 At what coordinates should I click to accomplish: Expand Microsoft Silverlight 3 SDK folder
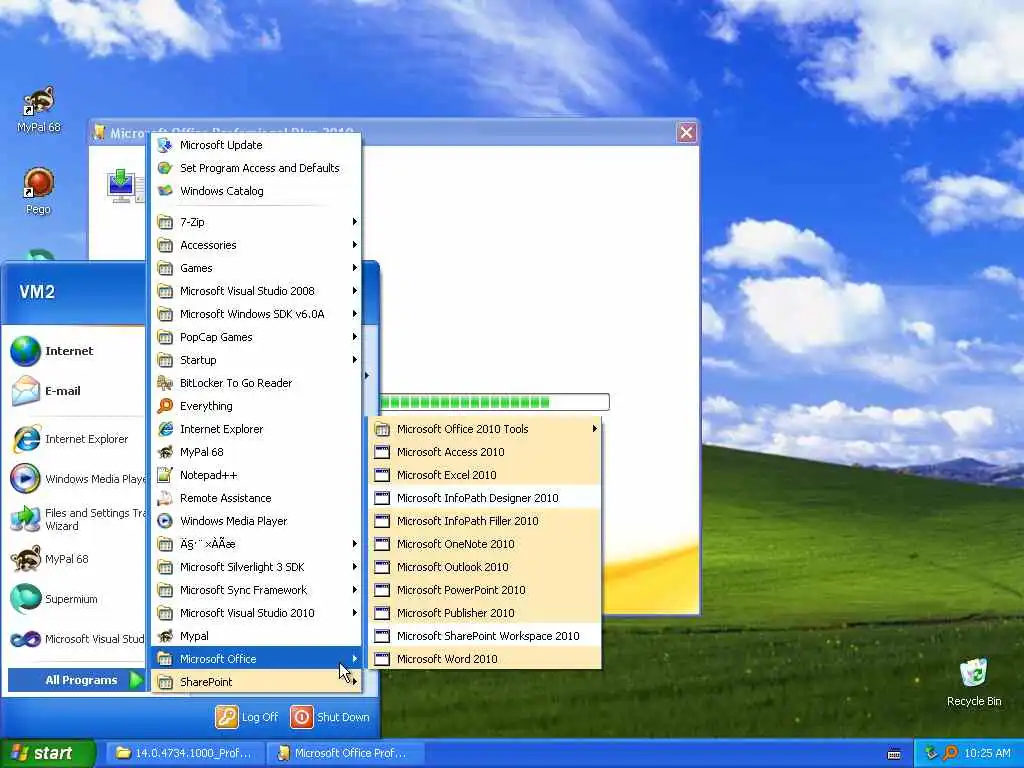(x=257, y=567)
